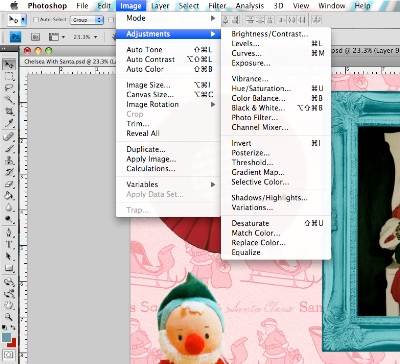Open the Photoshop application menu
Screen dimensions: 400x364
[x=47, y=6]
